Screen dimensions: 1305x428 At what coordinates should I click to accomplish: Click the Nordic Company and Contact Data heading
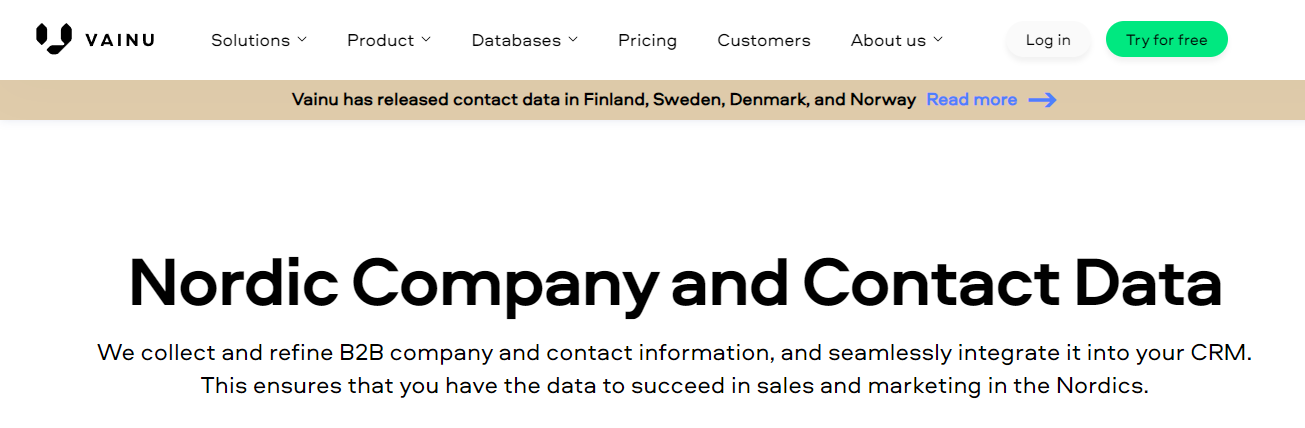click(675, 284)
